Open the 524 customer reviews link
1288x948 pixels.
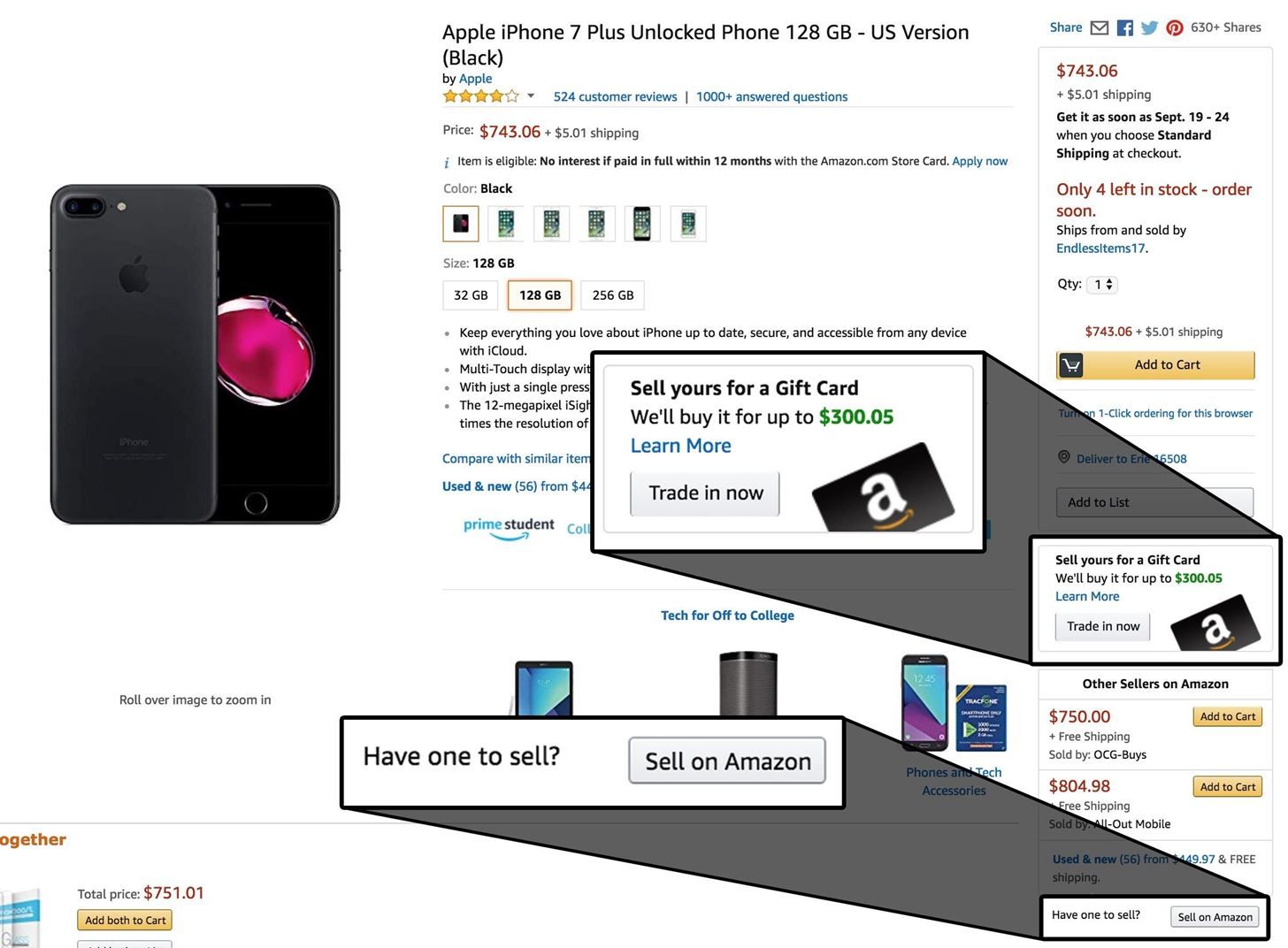coord(615,97)
